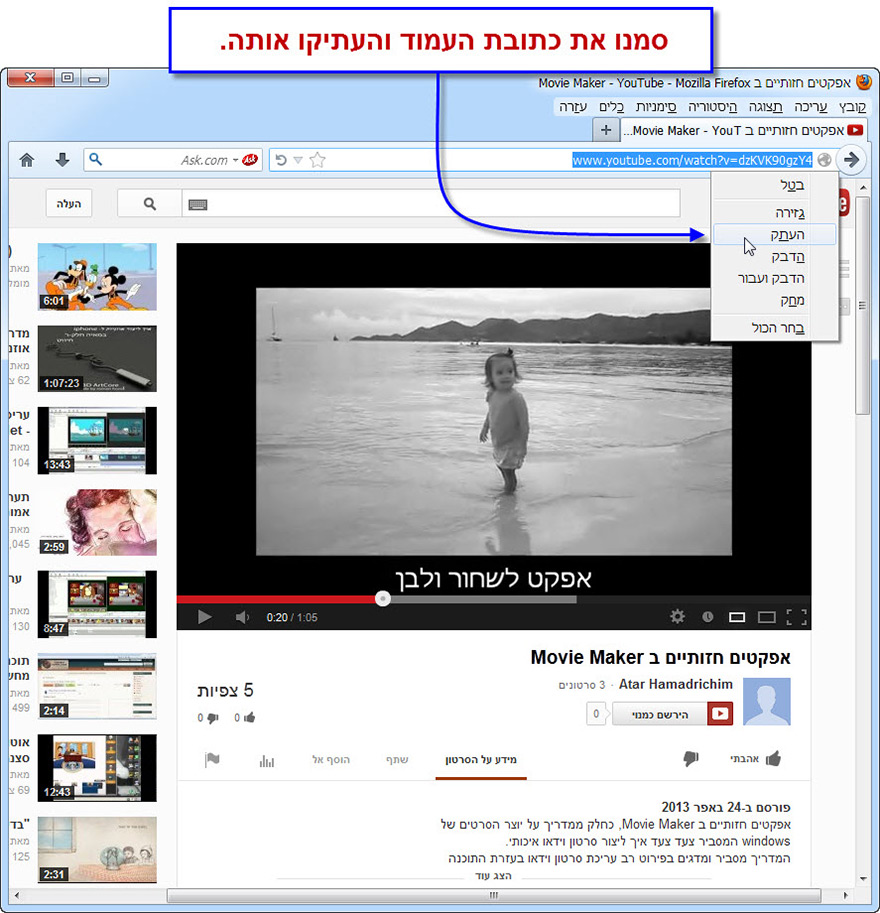Choose בטל in the context menu
This screenshot has height=913, width=880.
[x=775, y=185]
